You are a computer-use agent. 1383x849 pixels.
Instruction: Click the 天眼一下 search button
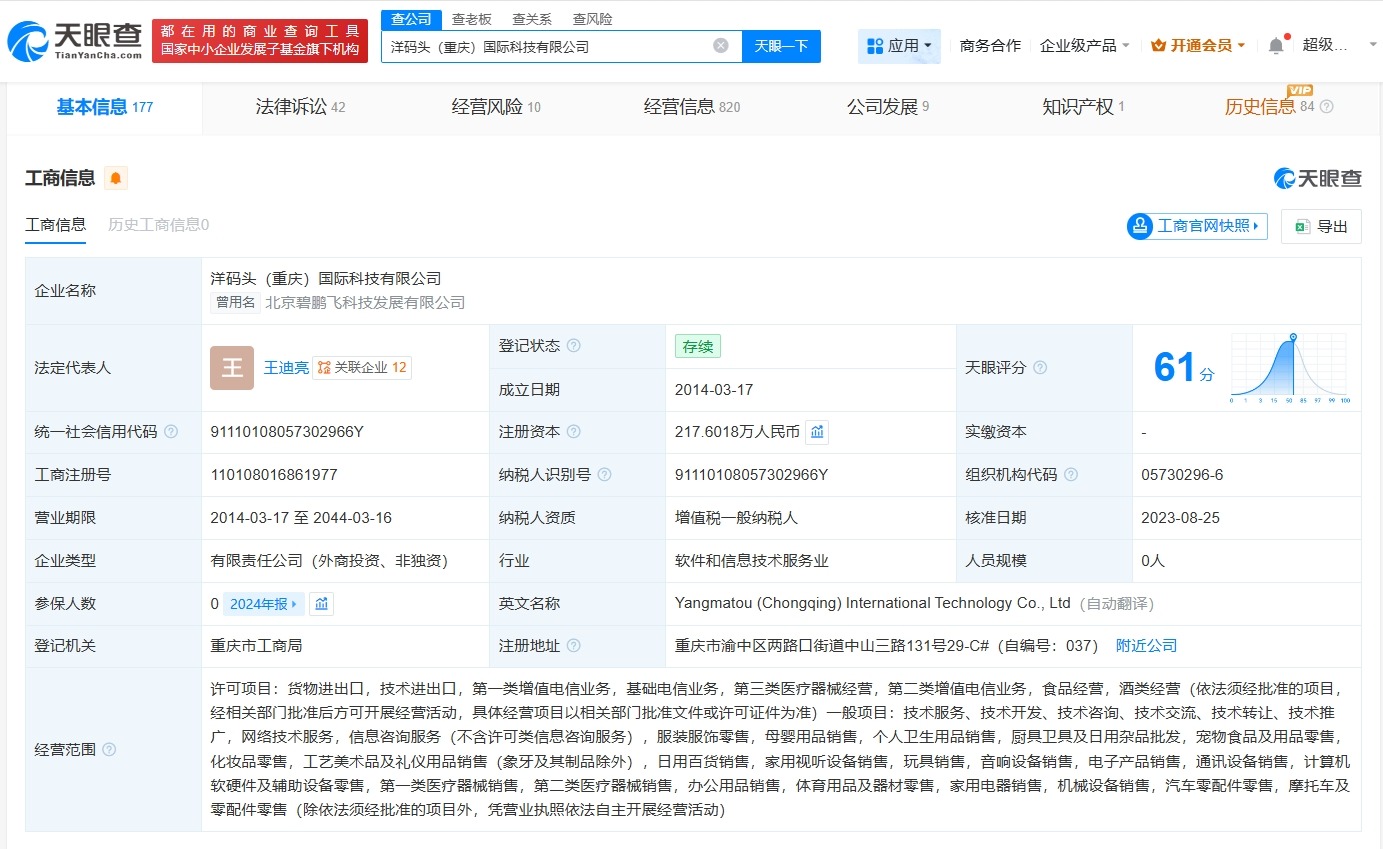tap(781, 46)
